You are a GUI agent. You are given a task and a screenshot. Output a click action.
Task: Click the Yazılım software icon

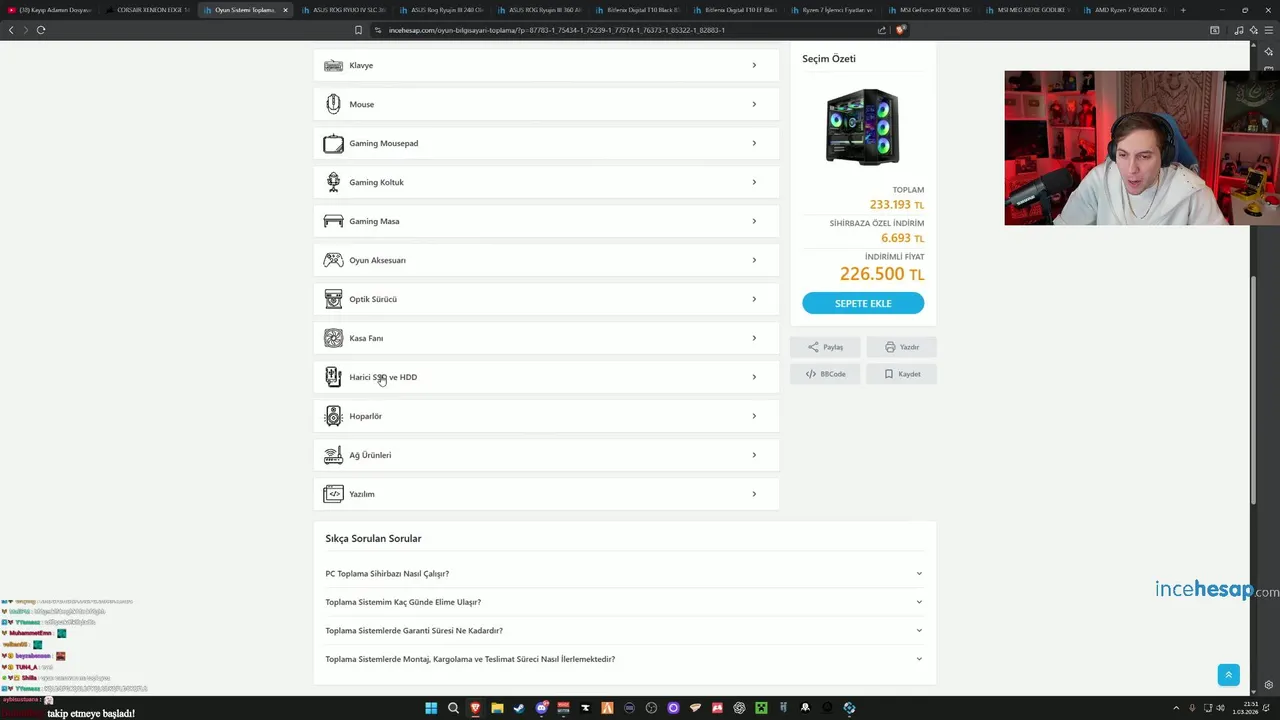pyautogui.click(x=333, y=494)
